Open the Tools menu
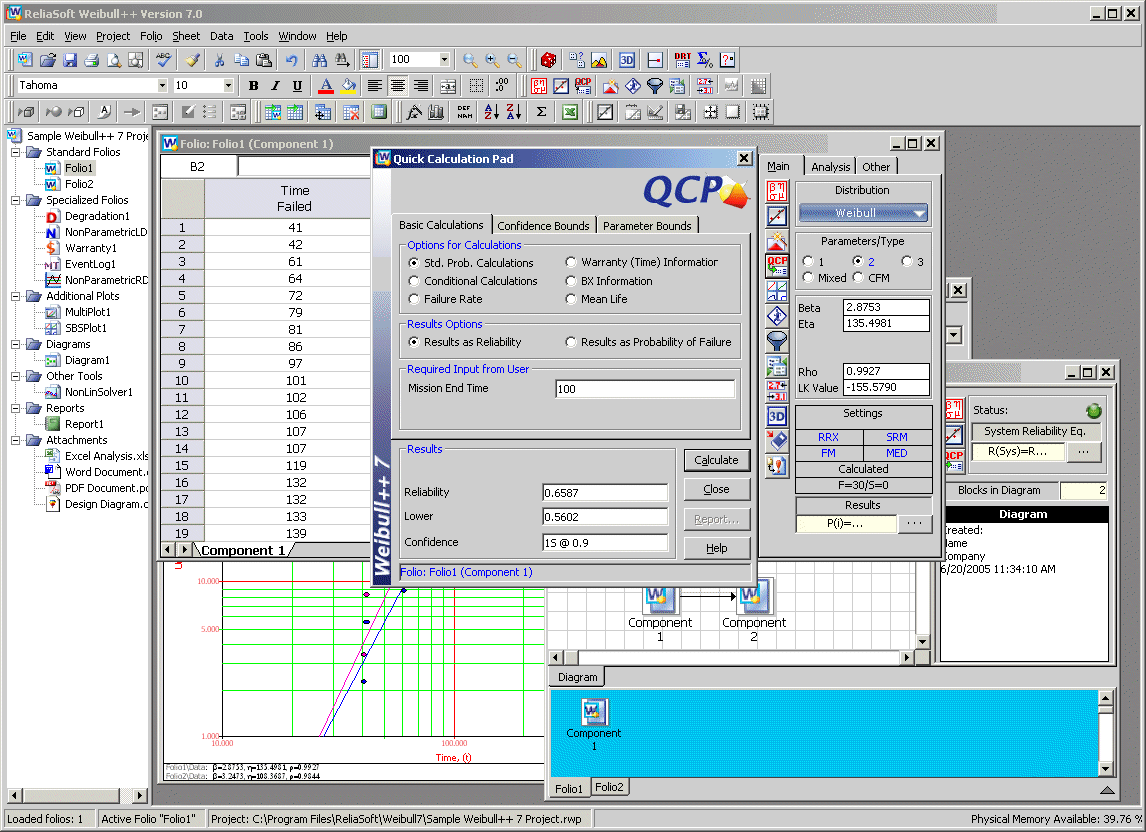 click(256, 36)
